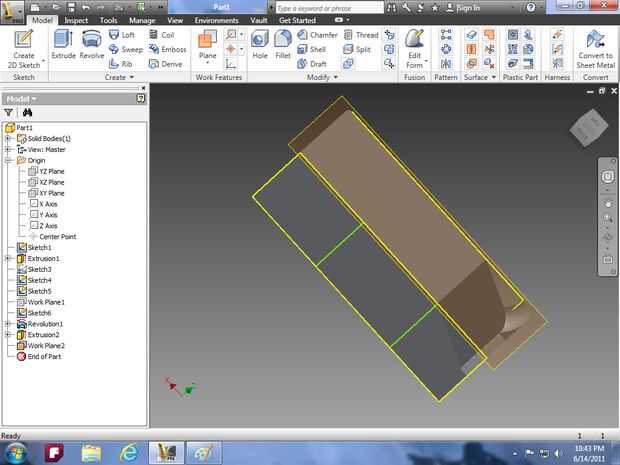This screenshot has height=465, width=620.
Task: Open the full navigation wheel
Action: pos(608,177)
